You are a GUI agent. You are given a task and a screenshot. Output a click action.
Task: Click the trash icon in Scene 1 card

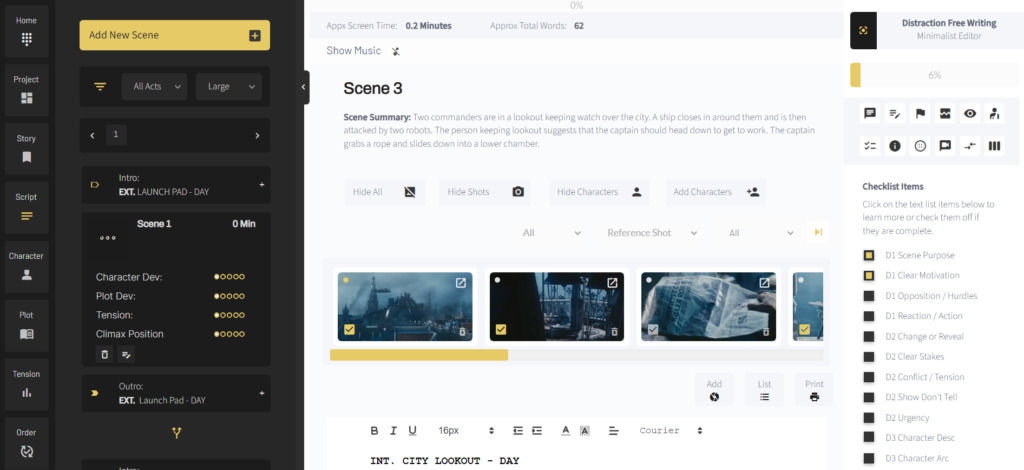point(104,354)
